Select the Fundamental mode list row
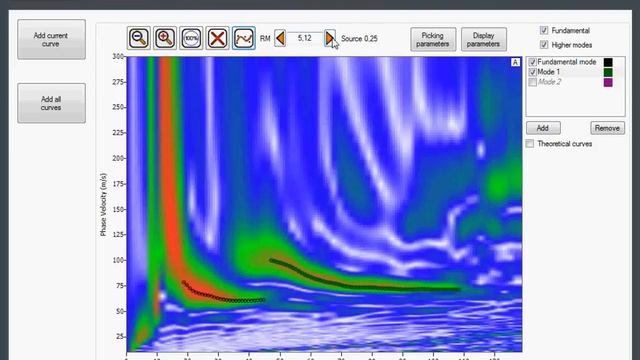The height and width of the screenshot is (360, 640). pyautogui.click(x=575, y=62)
